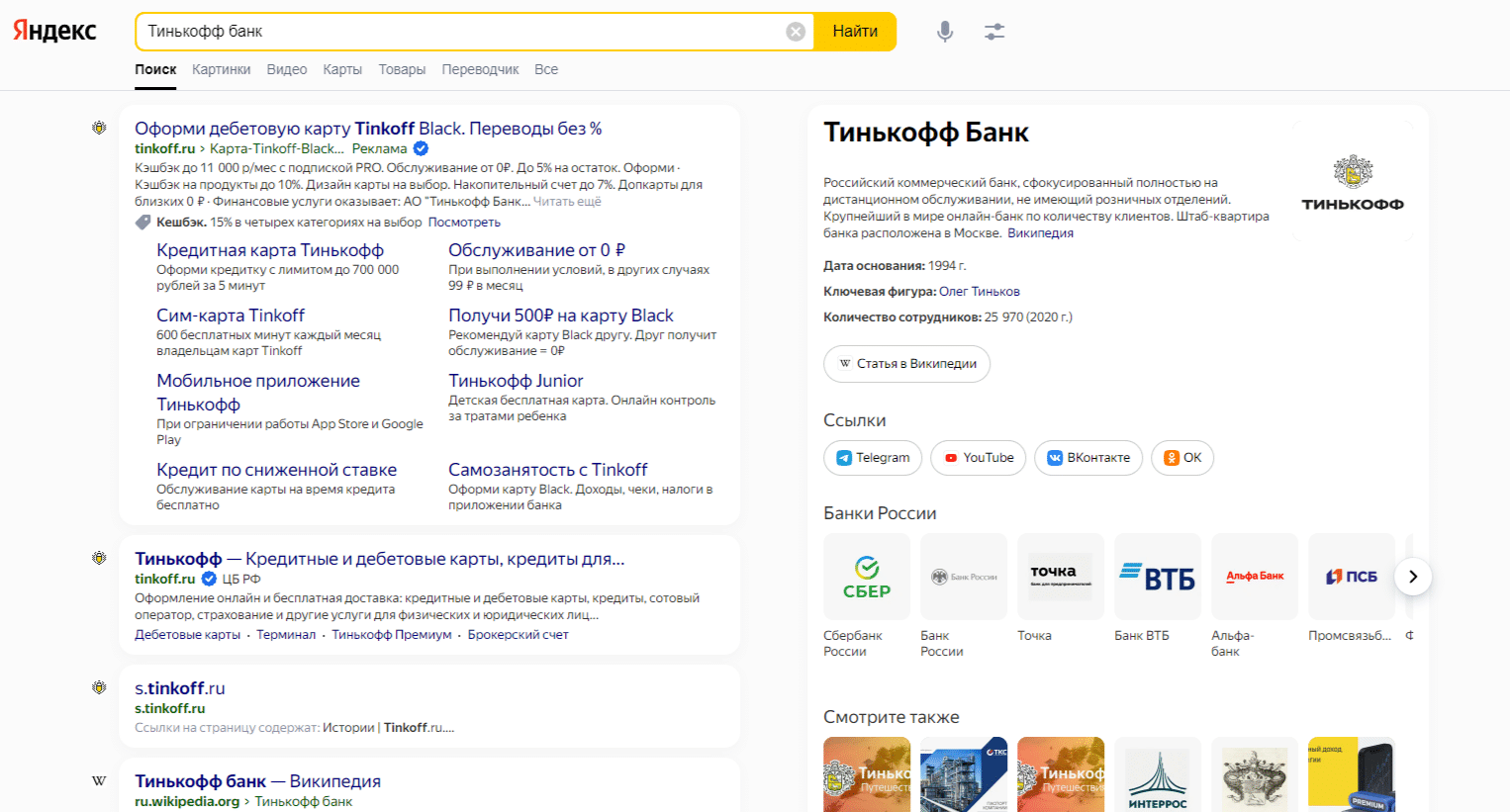Open the ВКонтакте link chip
The width and height of the screenshot is (1510, 812).
click(x=1088, y=458)
